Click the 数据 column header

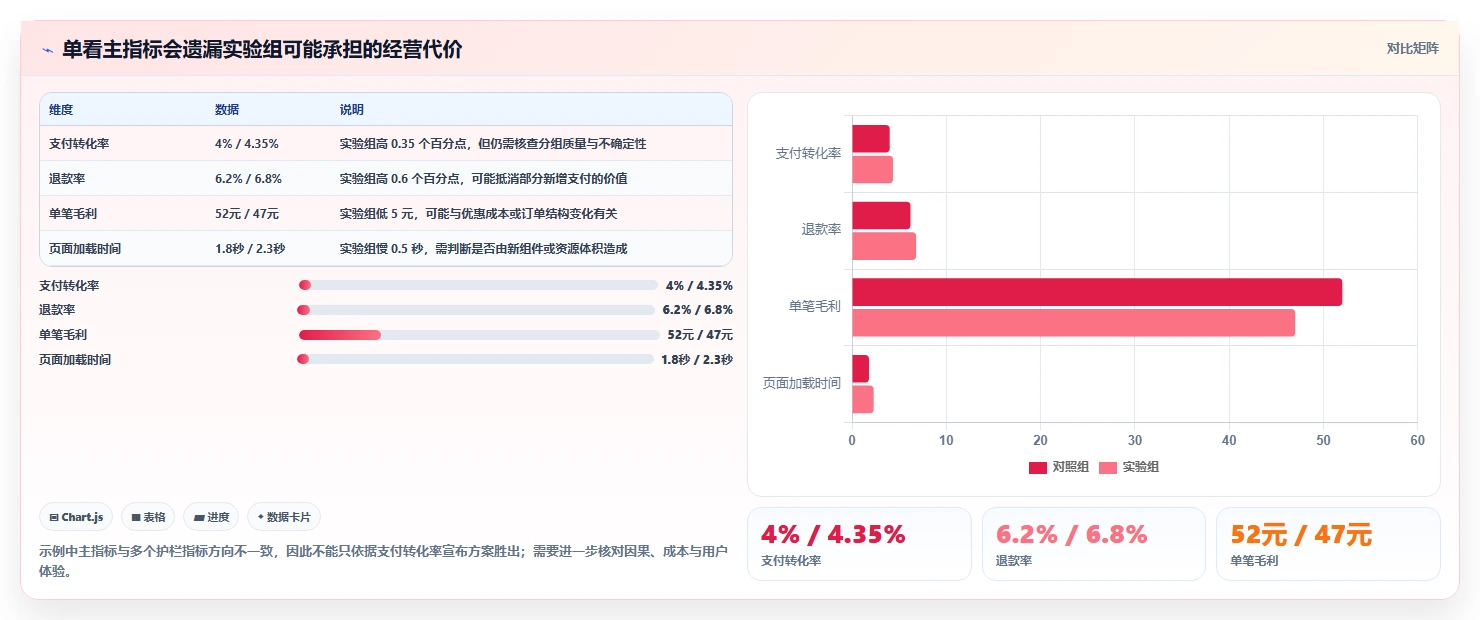coord(227,109)
